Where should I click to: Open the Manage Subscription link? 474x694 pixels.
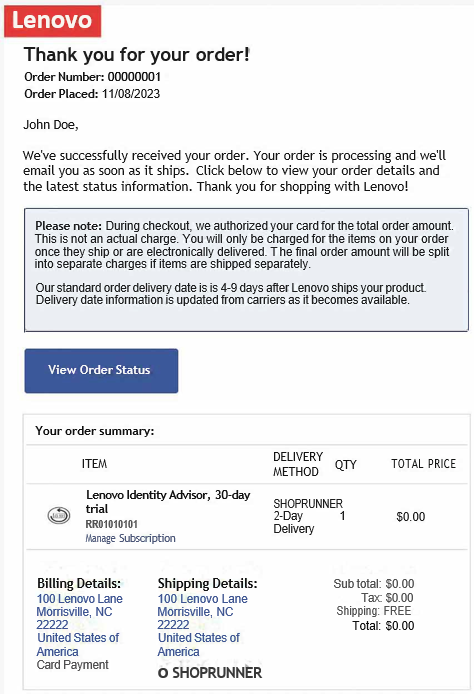tap(131, 538)
